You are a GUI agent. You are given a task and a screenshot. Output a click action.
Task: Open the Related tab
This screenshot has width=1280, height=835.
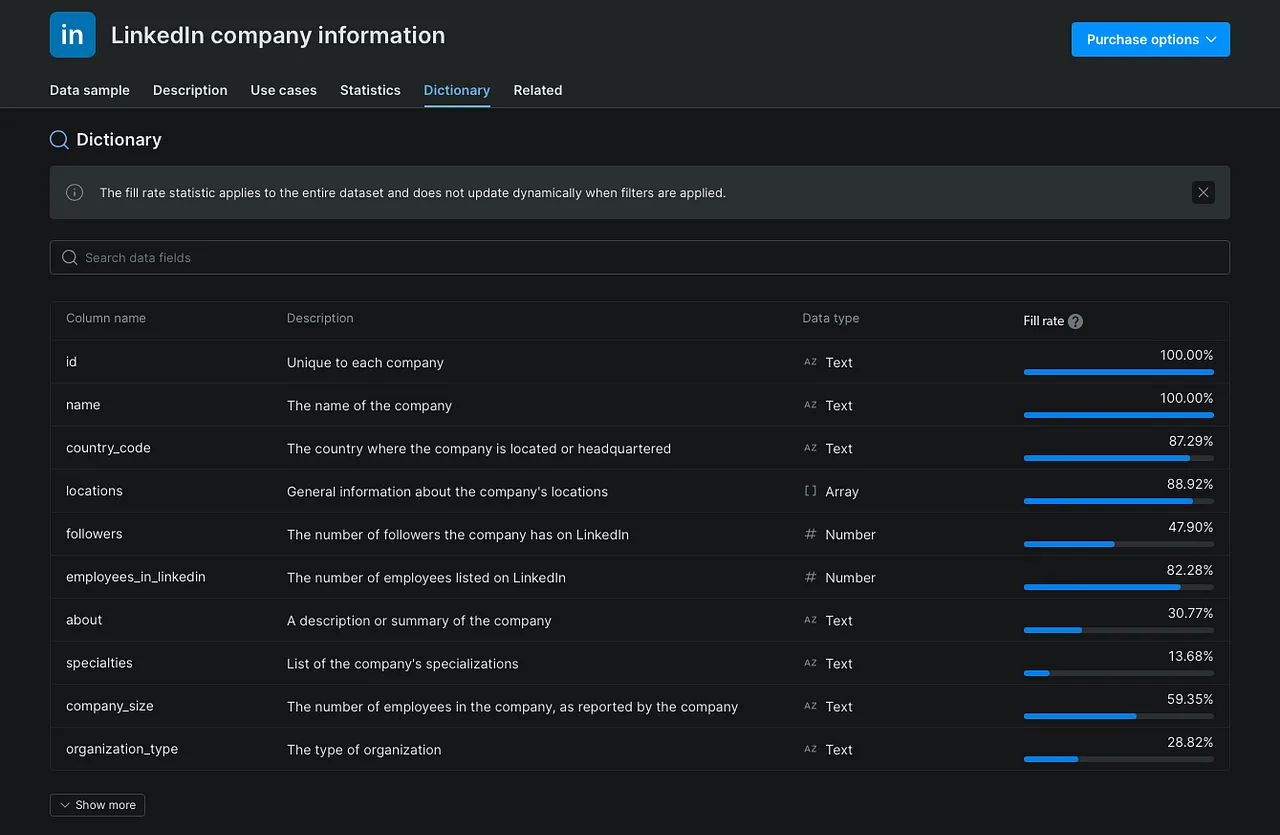pyautogui.click(x=538, y=90)
